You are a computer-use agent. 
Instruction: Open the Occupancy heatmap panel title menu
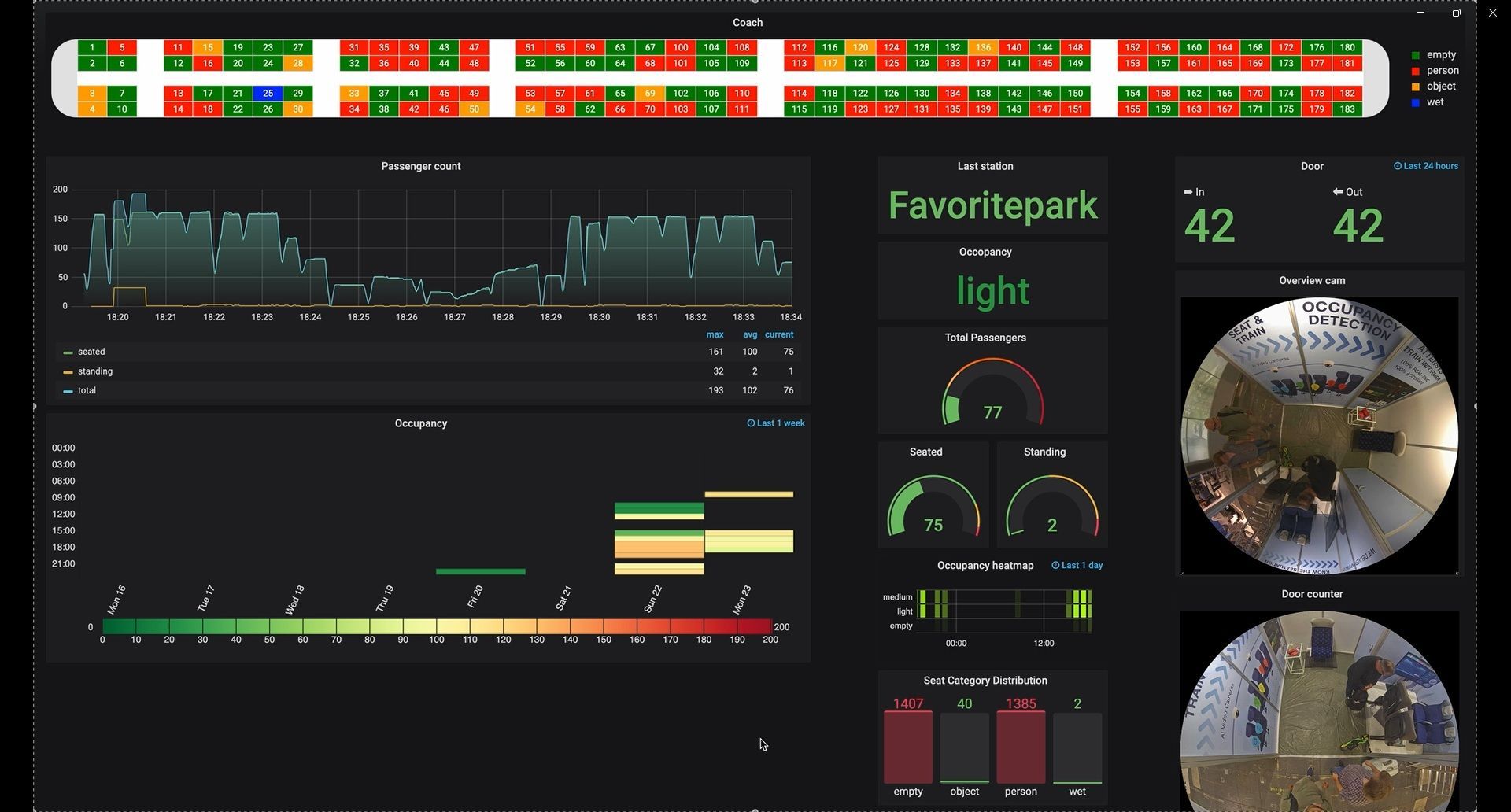[x=985, y=565]
